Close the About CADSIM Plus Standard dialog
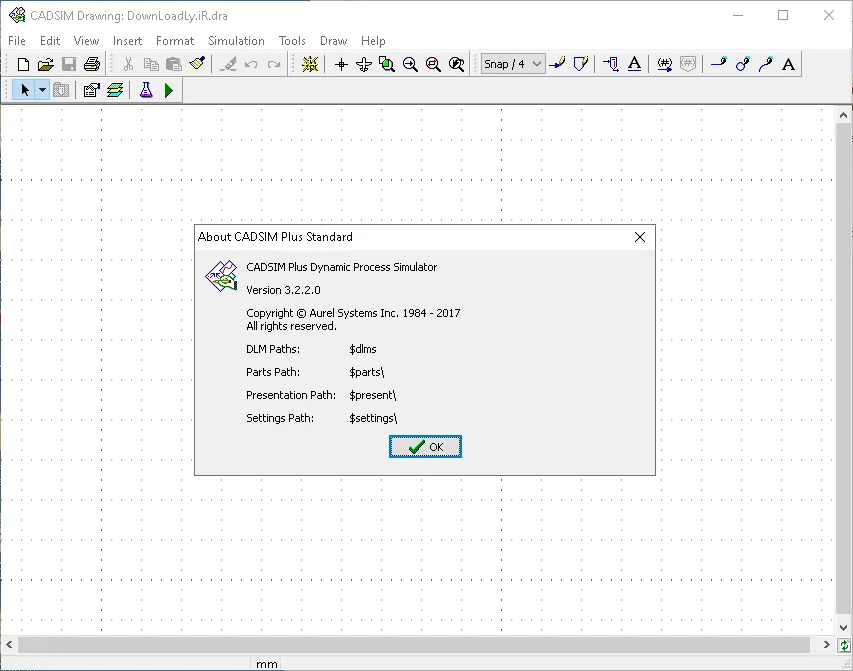The height and width of the screenshot is (671, 853). click(x=640, y=237)
